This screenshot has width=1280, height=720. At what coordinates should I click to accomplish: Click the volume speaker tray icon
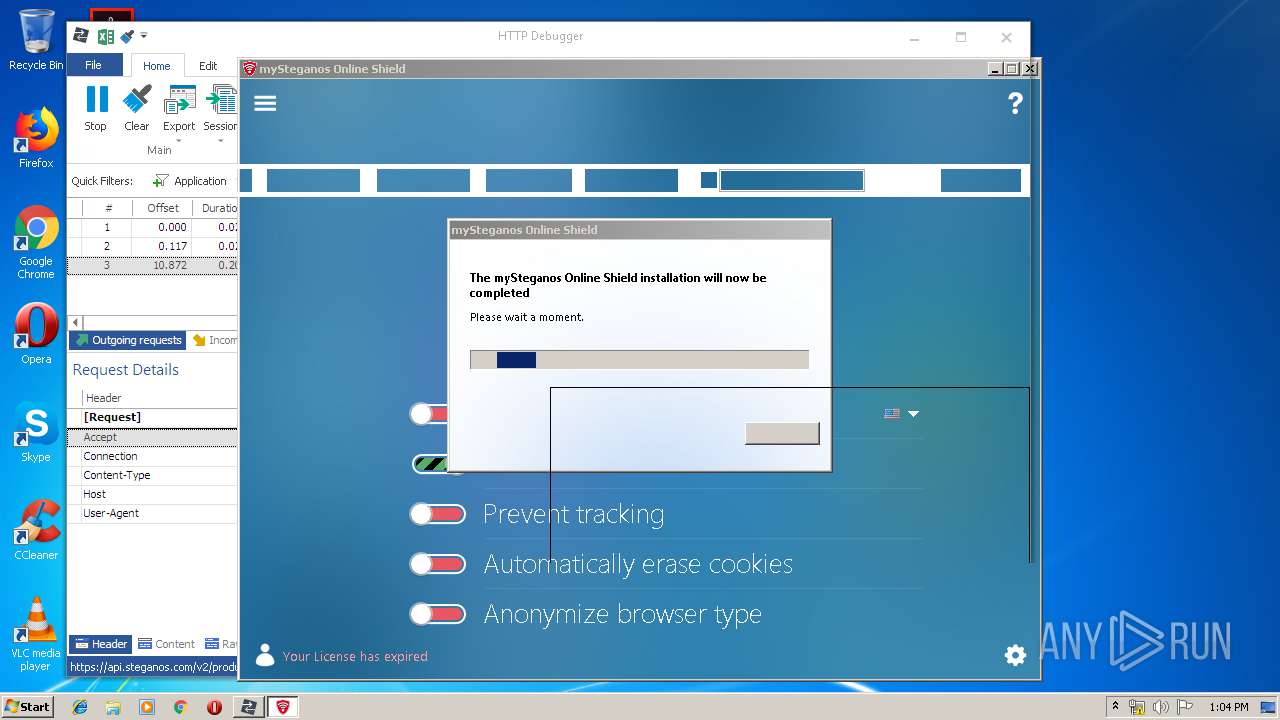point(1161,707)
